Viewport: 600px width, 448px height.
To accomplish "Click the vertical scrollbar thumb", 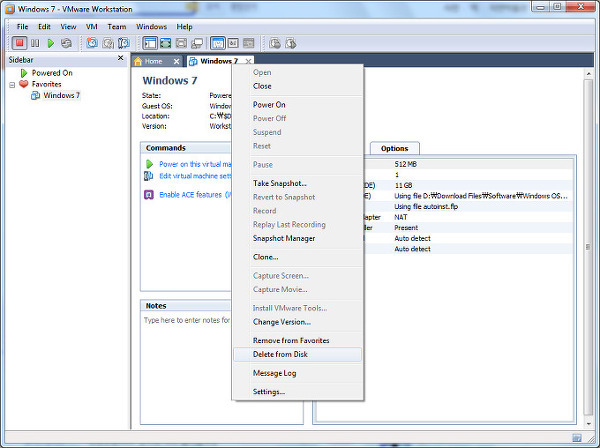I will (x=588, y=247).
